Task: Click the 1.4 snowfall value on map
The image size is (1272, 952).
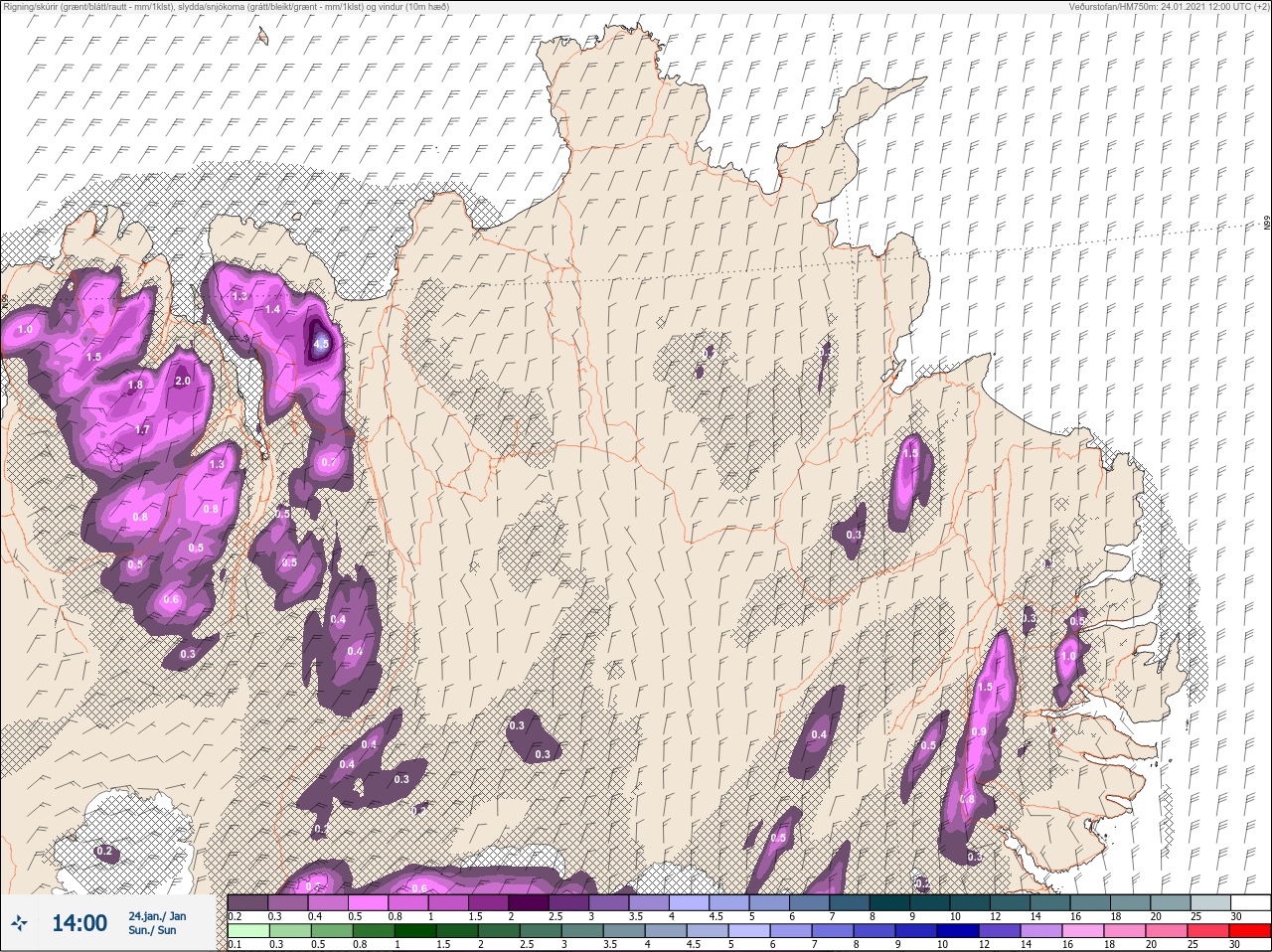Action: pyautogui.click(x=272, y=309)
